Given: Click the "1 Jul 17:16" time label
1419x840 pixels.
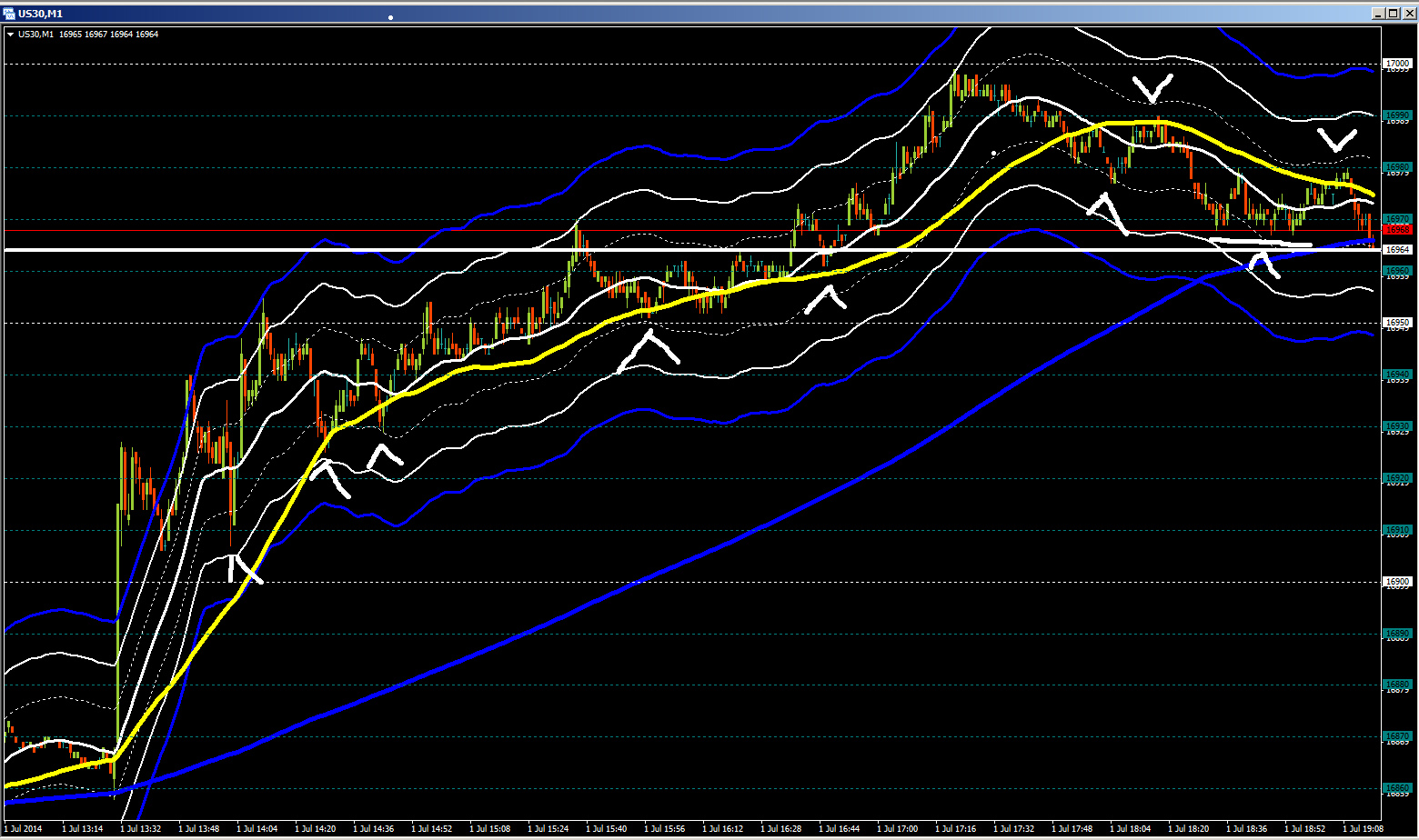Looking at the screenshot, I should (x=955, y=829).
